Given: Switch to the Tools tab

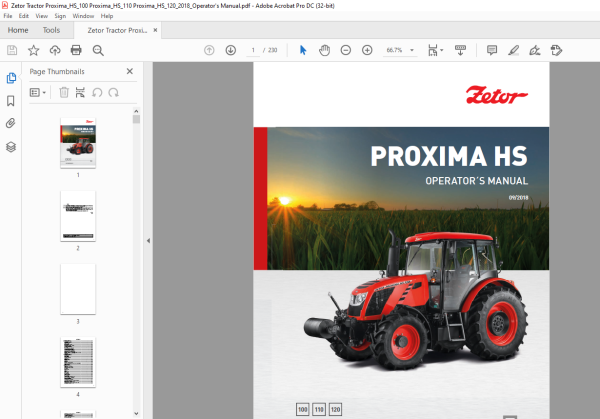Looking at the screenshot, I should [x=51, y=30].
